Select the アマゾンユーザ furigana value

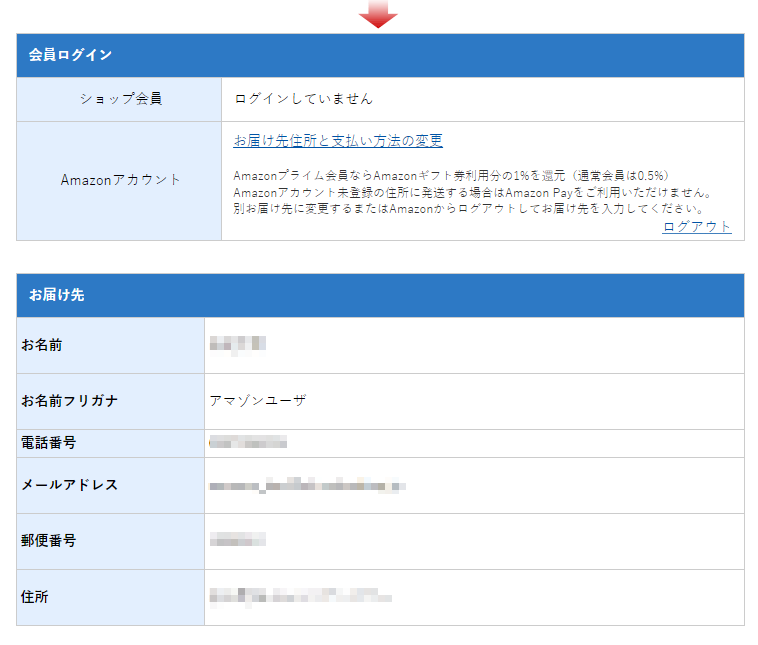point(258,401)
